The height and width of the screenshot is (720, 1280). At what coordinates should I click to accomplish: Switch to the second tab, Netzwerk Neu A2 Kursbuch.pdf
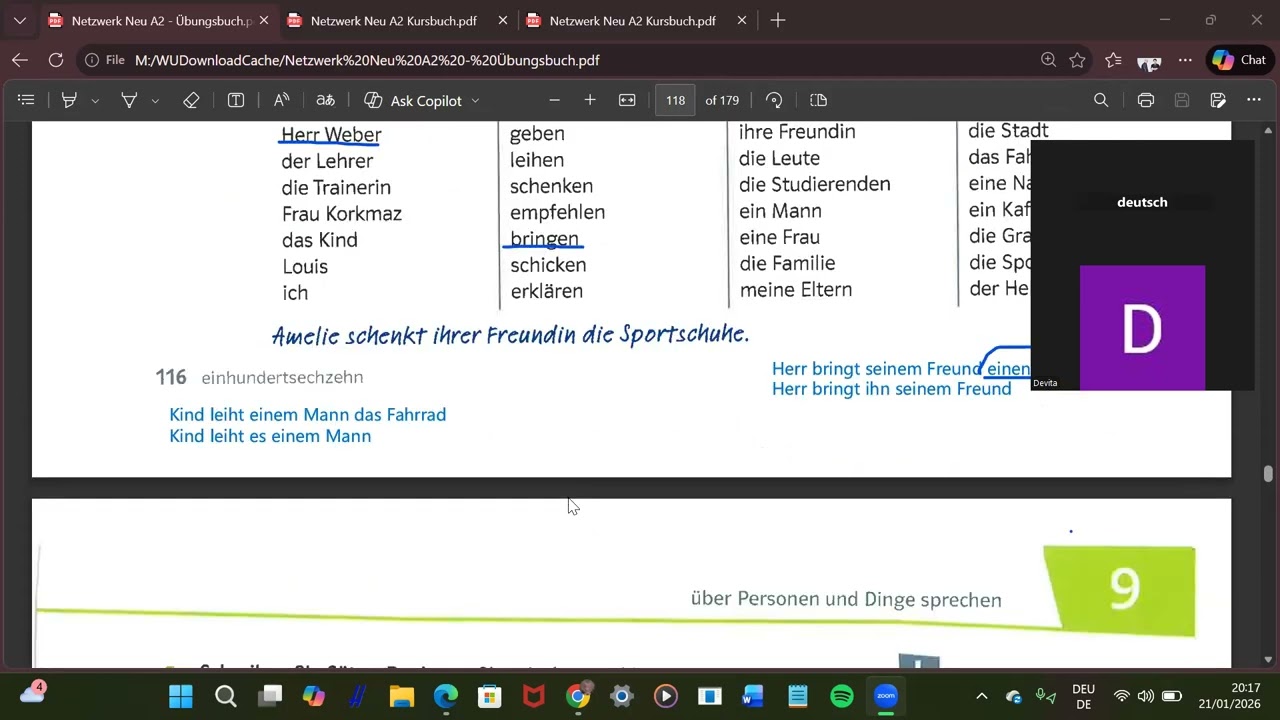click(394, 20)
